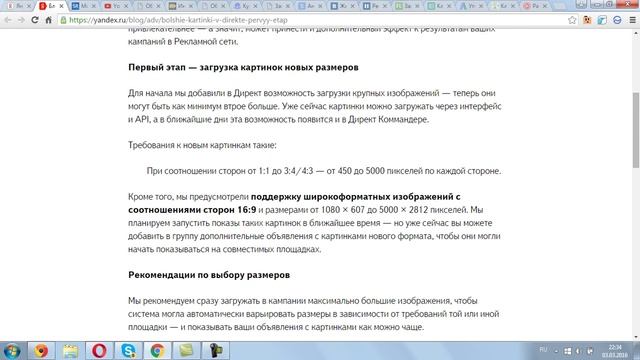Switch the RU keyboard language indicator
640x360 pixels.
pyautogui.click(x=543, y=350)
